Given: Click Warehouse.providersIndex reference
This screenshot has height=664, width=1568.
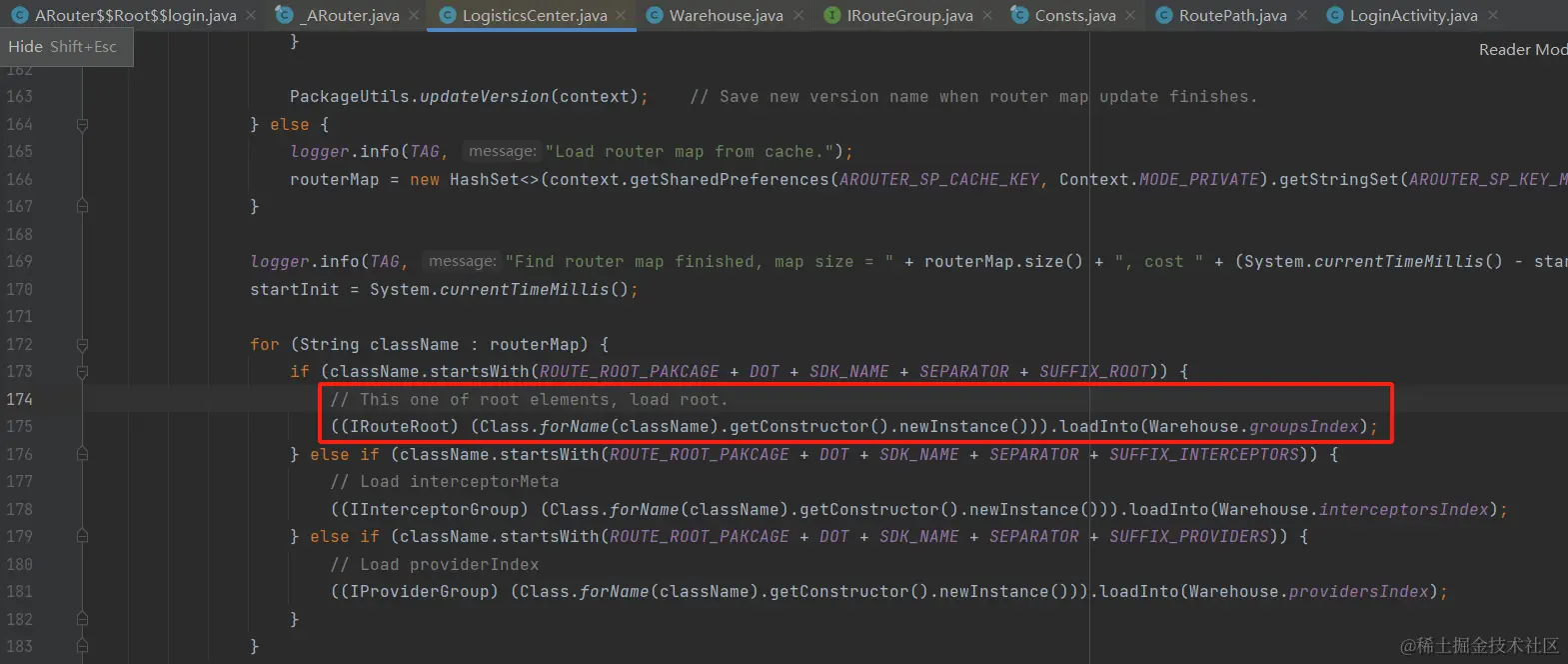Looking at the screenshot, I should coord(1309,592).
